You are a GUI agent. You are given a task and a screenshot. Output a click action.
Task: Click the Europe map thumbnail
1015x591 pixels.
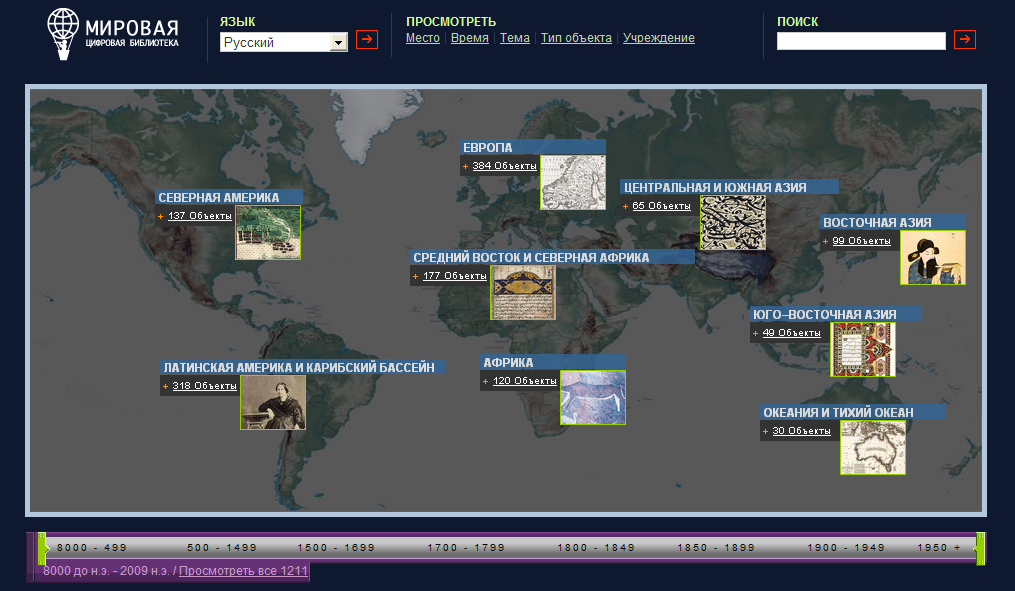coord(573,182)
